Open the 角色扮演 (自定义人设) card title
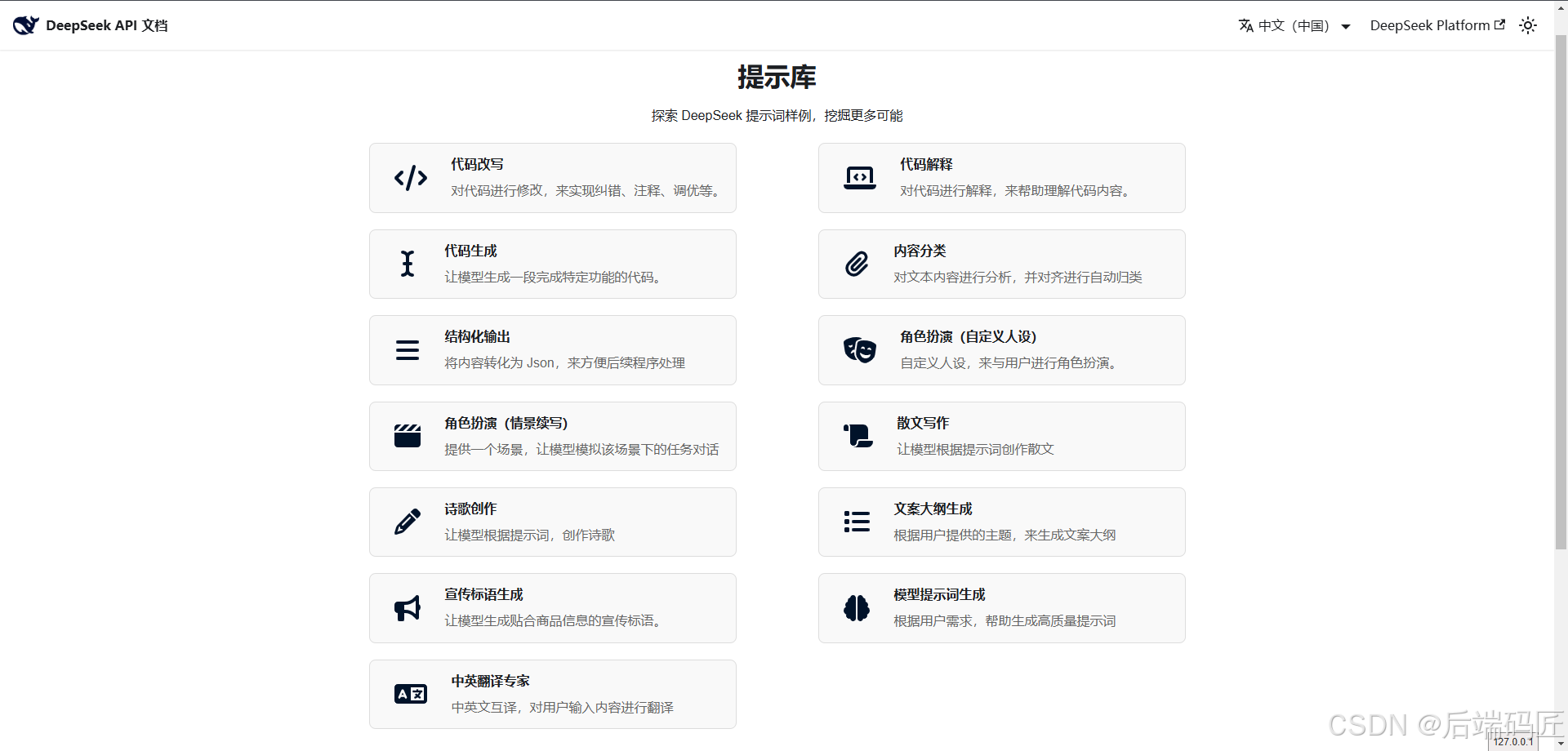Viewport: 1568px width, 751px height. click(x=968, y=336)
